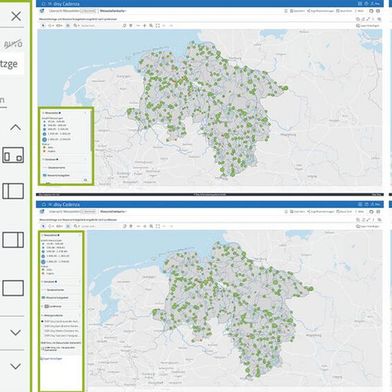
Task: Select the floating legend layout icon
Action: tap(13, 155)
